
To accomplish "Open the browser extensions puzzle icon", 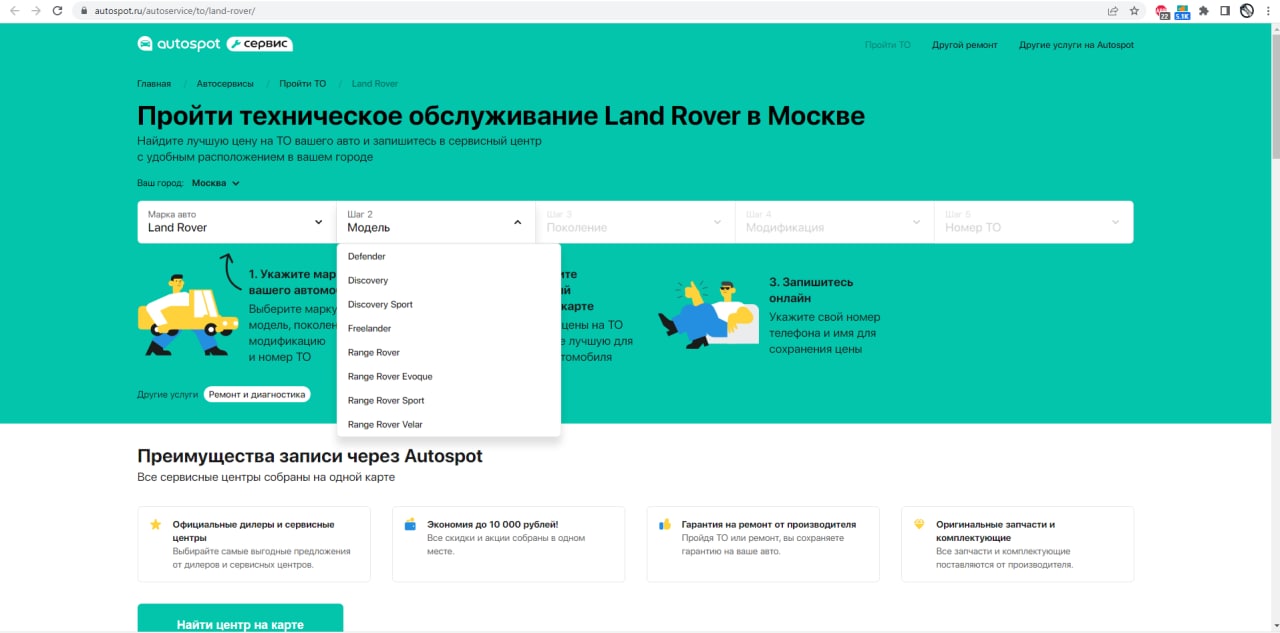I will tap(1204, 11).
